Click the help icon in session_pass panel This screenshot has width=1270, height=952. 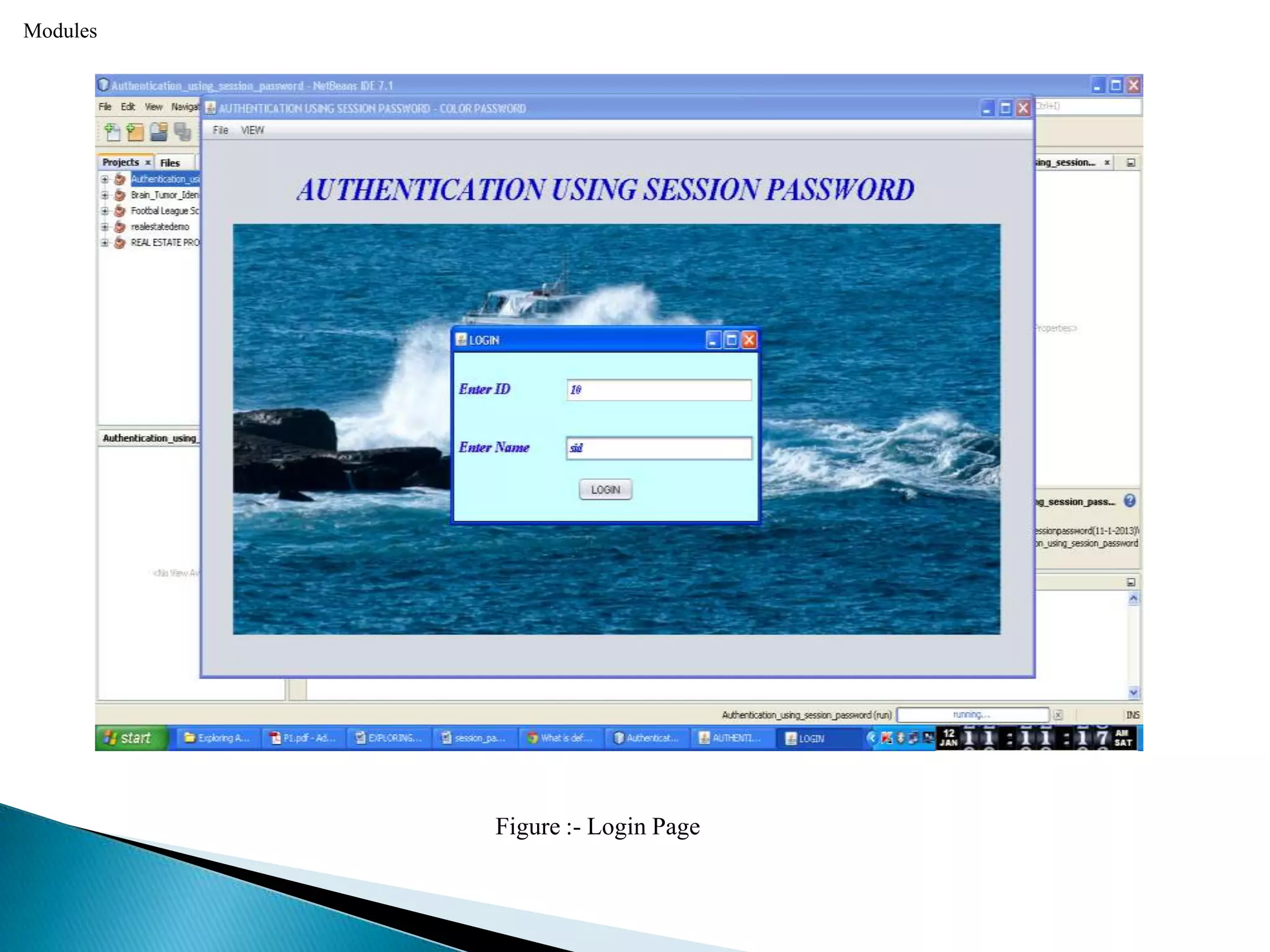(1130, 501)
